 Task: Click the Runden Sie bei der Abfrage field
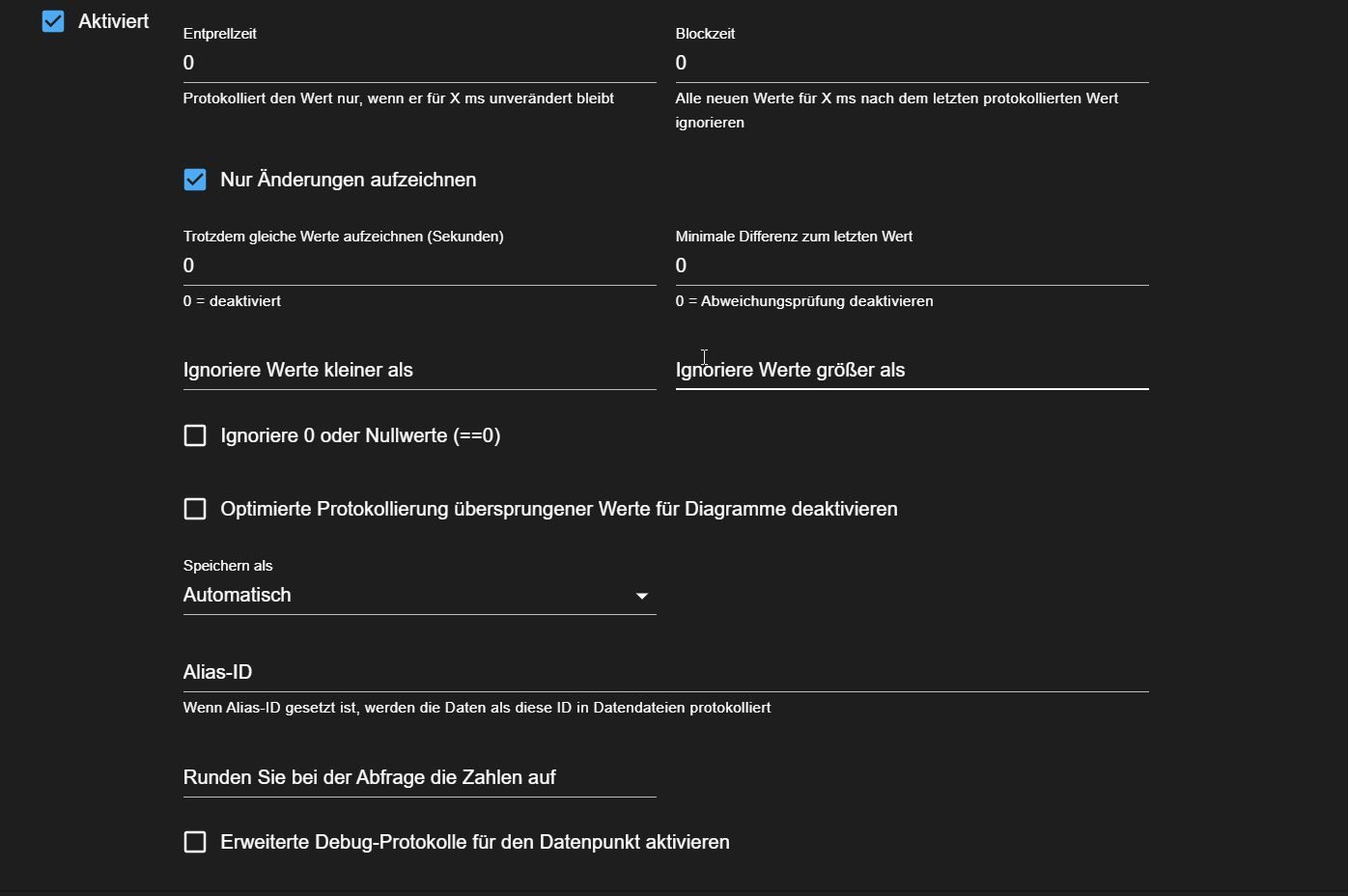coord(419,778)
